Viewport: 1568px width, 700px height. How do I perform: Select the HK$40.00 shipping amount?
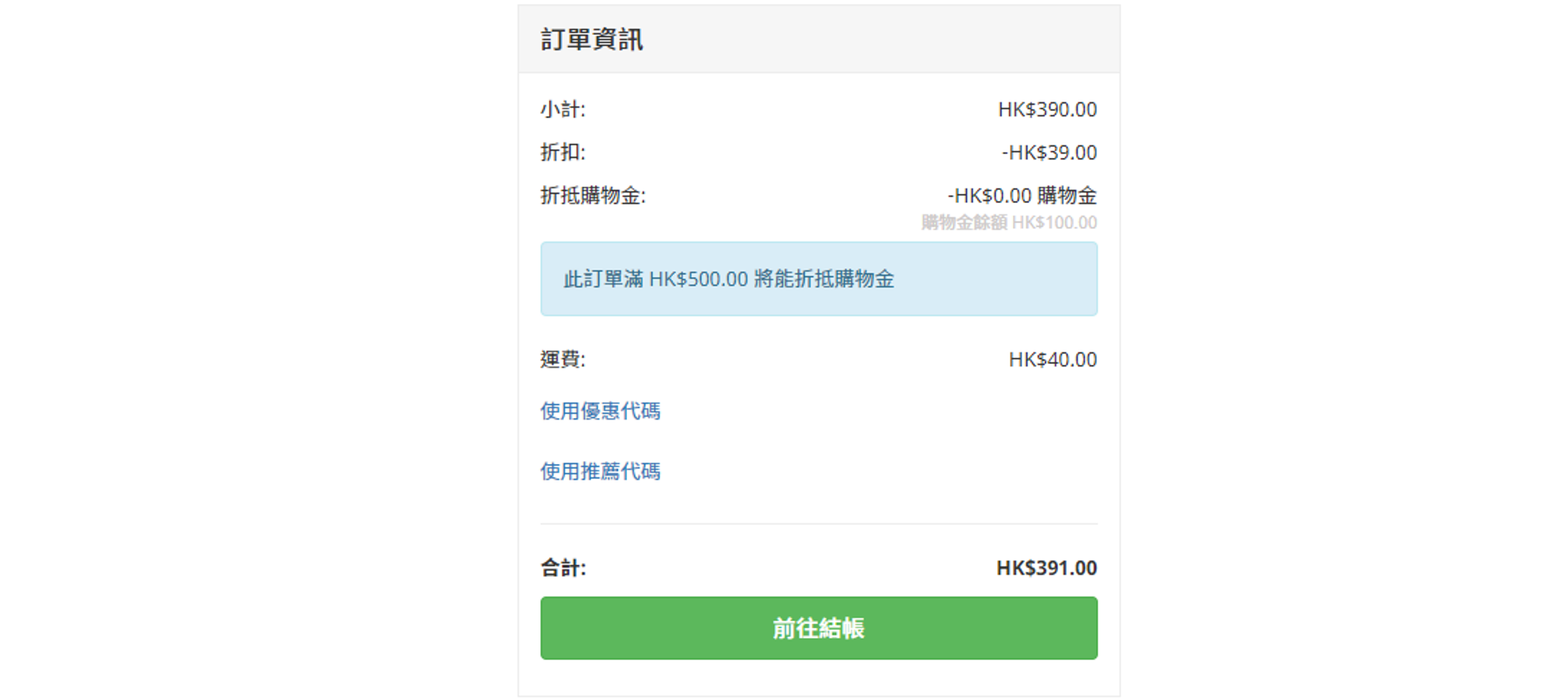[x=1053, y=359]
